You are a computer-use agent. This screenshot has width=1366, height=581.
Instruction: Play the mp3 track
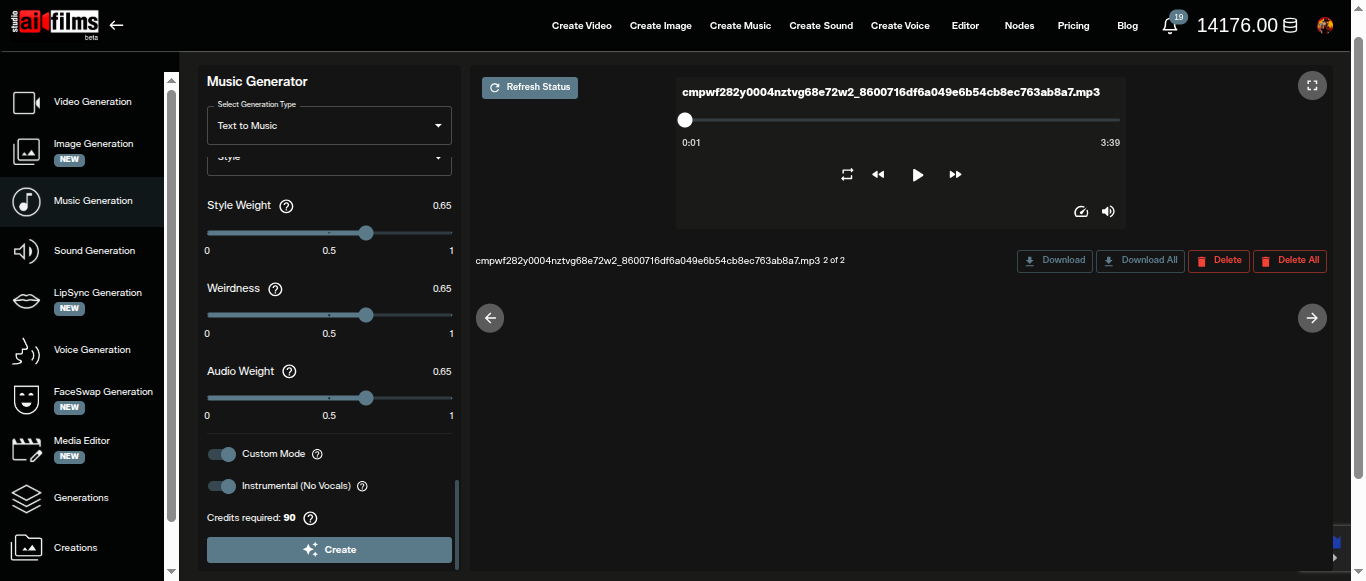click(917, 175)
